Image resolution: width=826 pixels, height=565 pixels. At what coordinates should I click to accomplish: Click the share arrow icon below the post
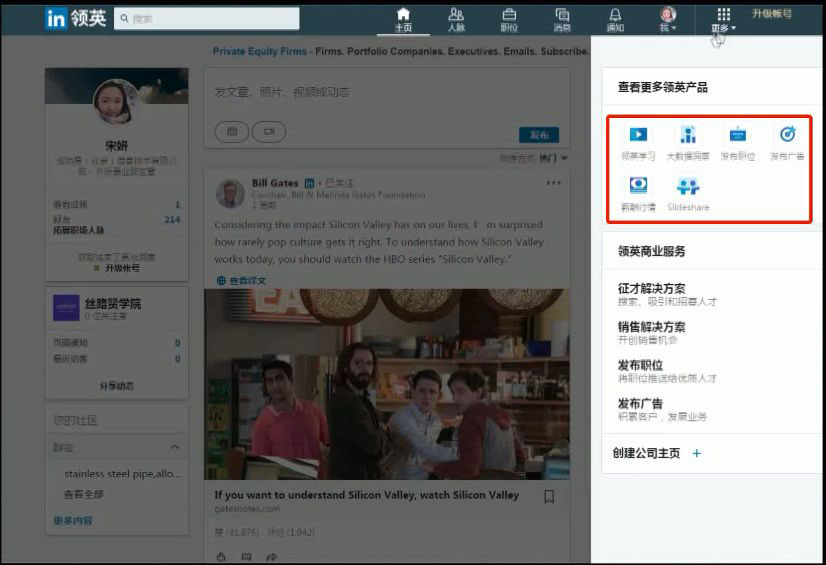click(271, 557)
